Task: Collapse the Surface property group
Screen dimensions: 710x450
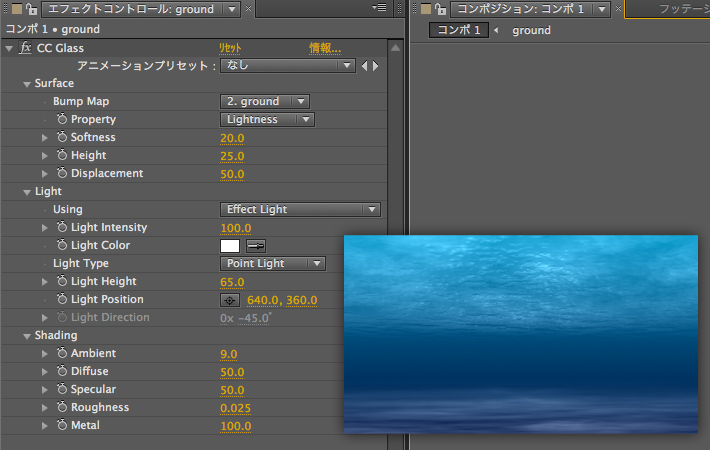Action: click(x=27, y=84)
